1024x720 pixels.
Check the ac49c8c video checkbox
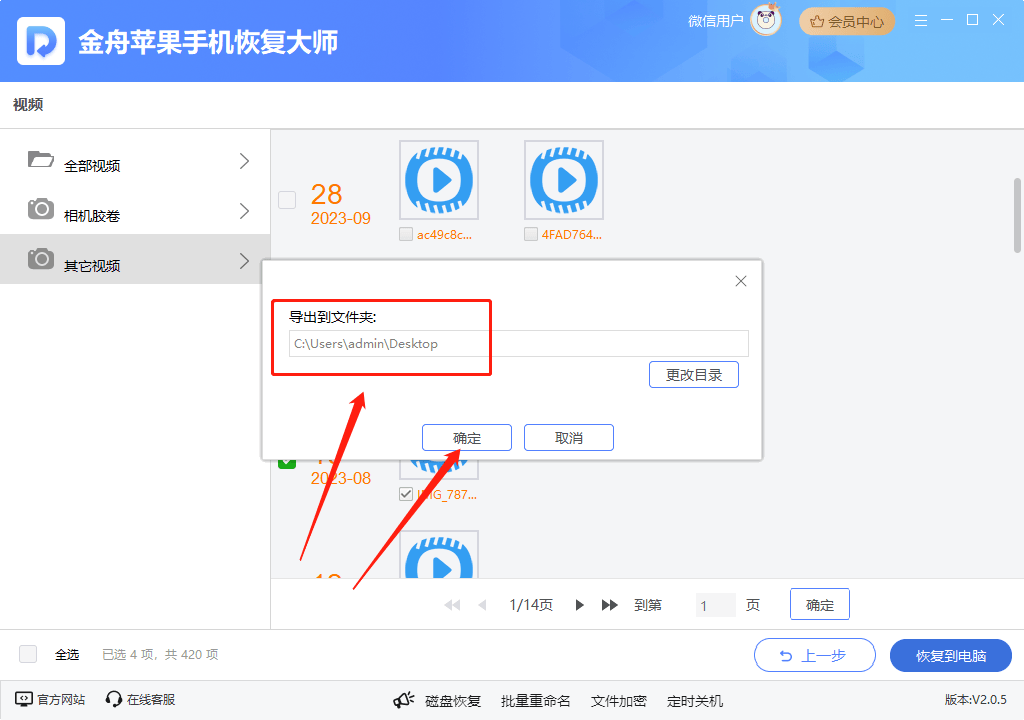406,234
